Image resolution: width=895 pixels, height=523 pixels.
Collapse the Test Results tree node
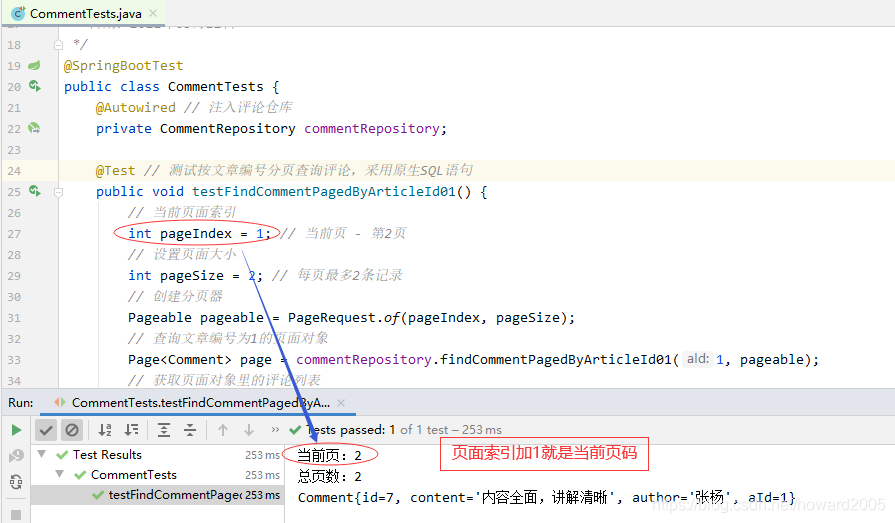[42, 454]
